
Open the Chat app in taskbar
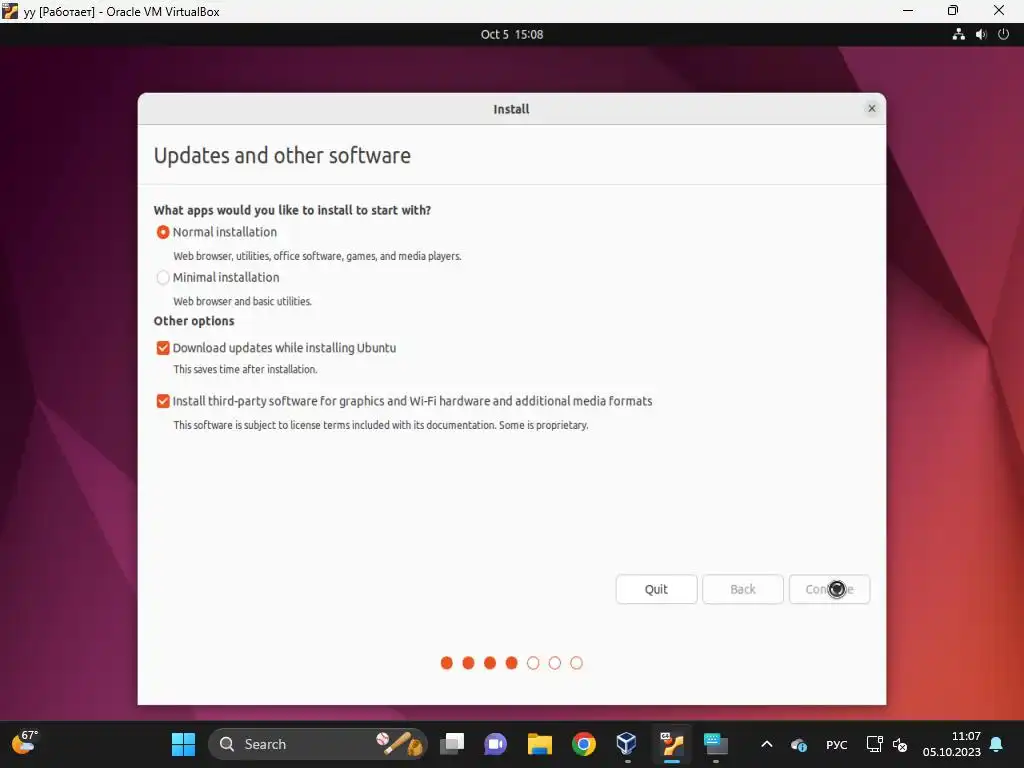(496, 744)
